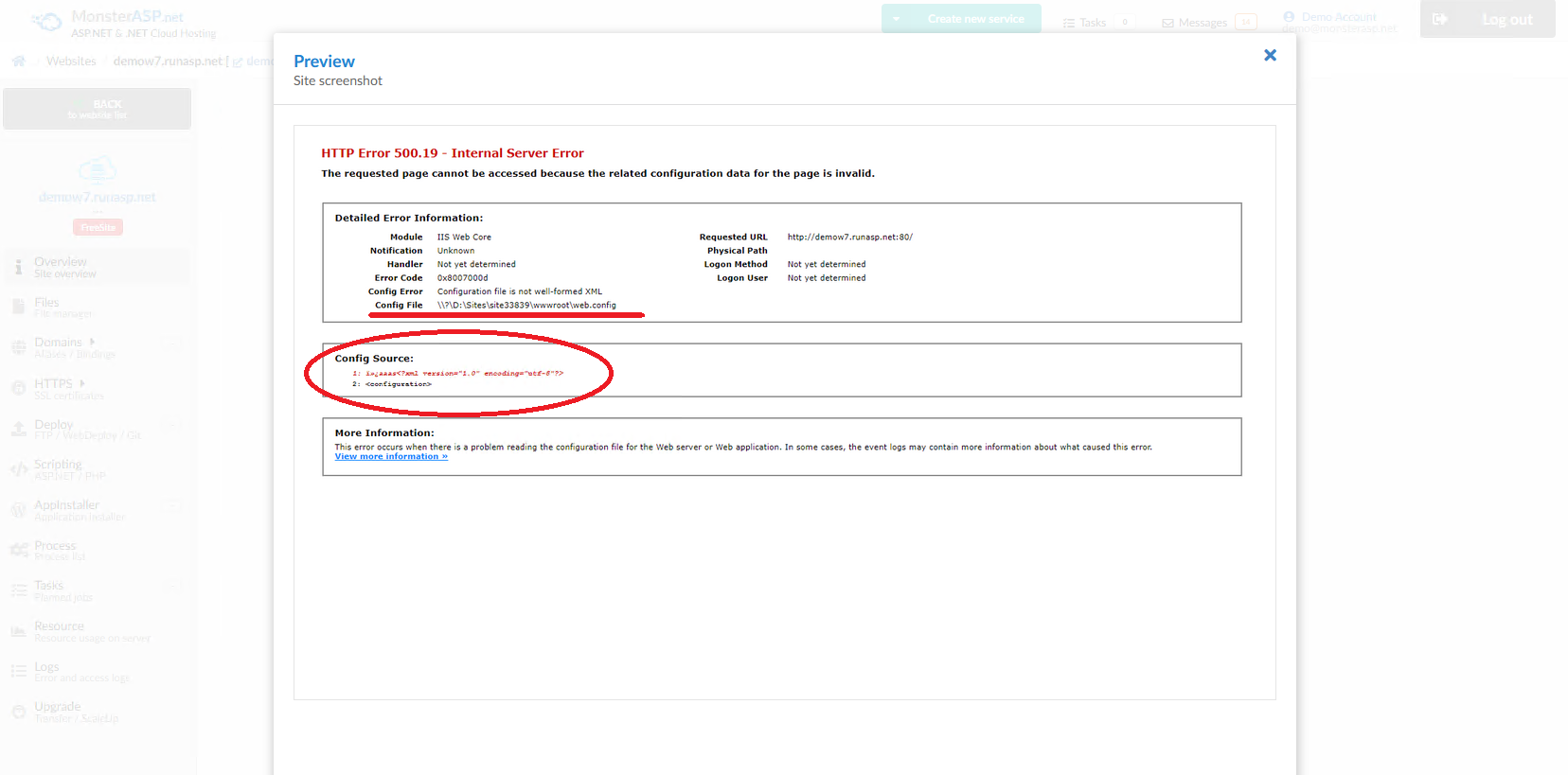This screenshot has height=775, width=1568.
Task: Click the cloud server icon above demow7.runasp.net
Action: click(x=97, y=170)
